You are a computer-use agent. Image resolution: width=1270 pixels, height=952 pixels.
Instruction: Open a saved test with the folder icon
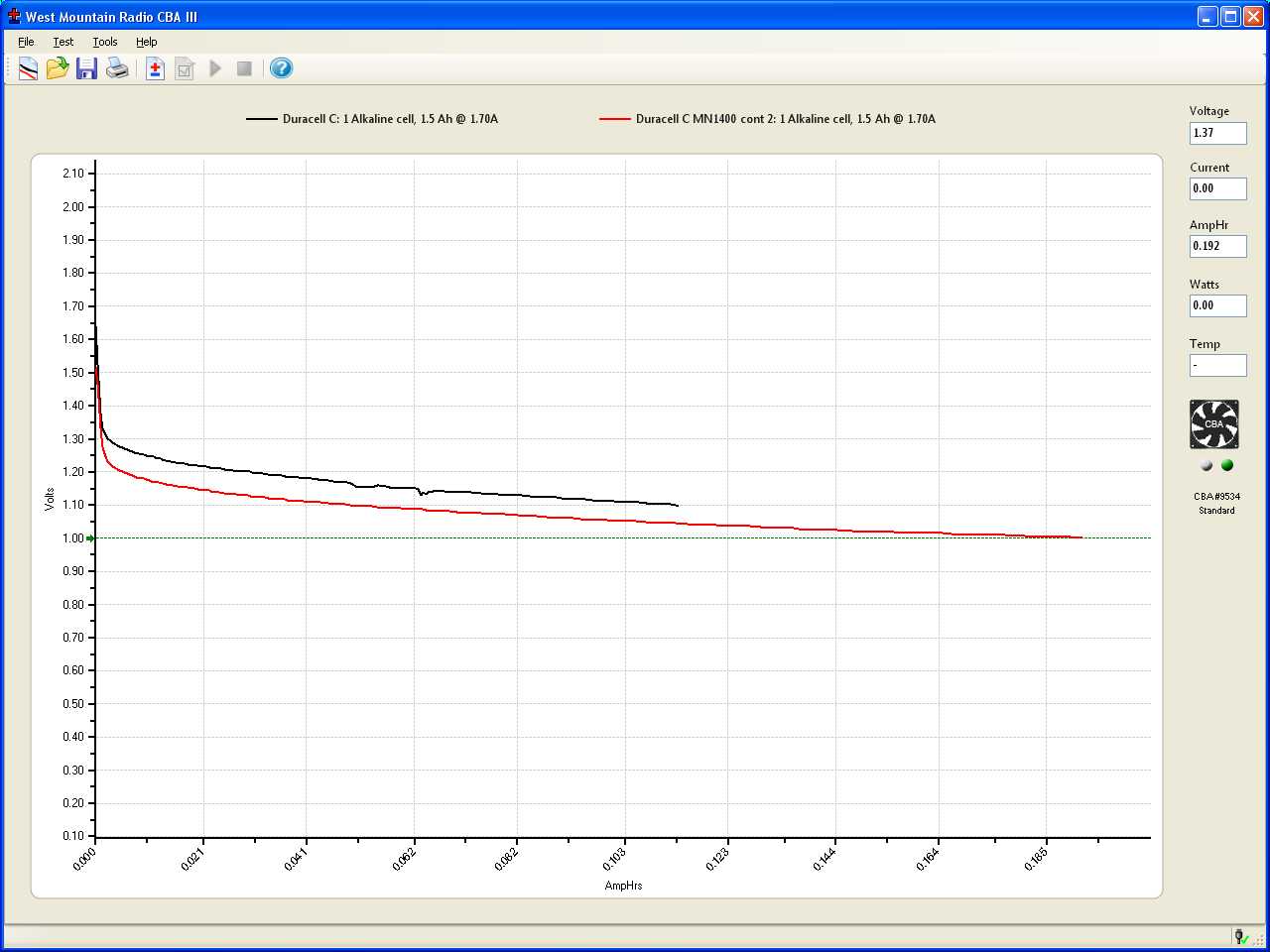pos(58,68)
